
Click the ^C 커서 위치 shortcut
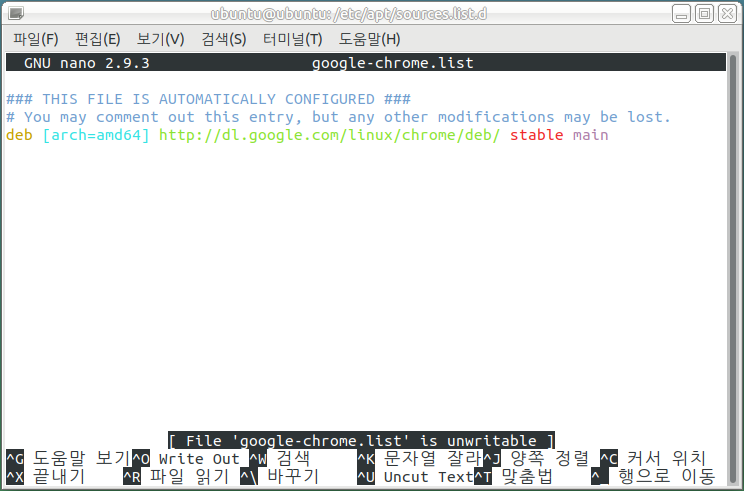653,459
